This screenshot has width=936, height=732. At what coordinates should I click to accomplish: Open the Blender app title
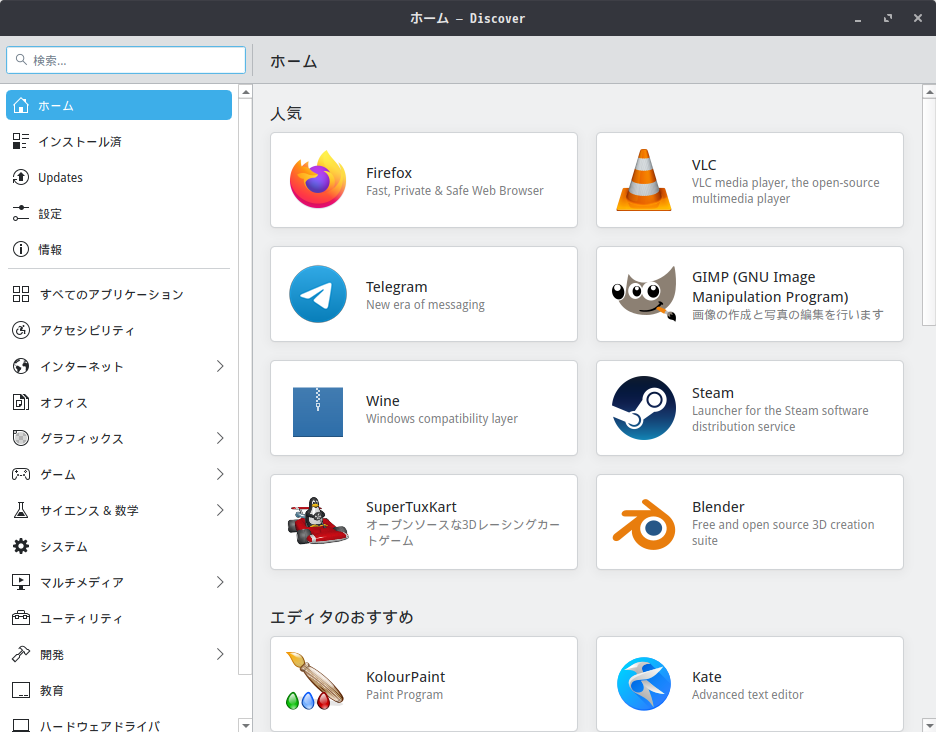(x=718, y=507)
